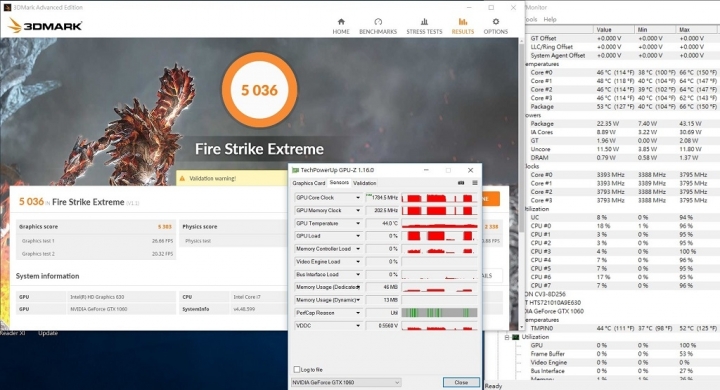Viewport: 720px width, 390px height.
Task: Select the Graphics score row
Action: click(96, 226)
